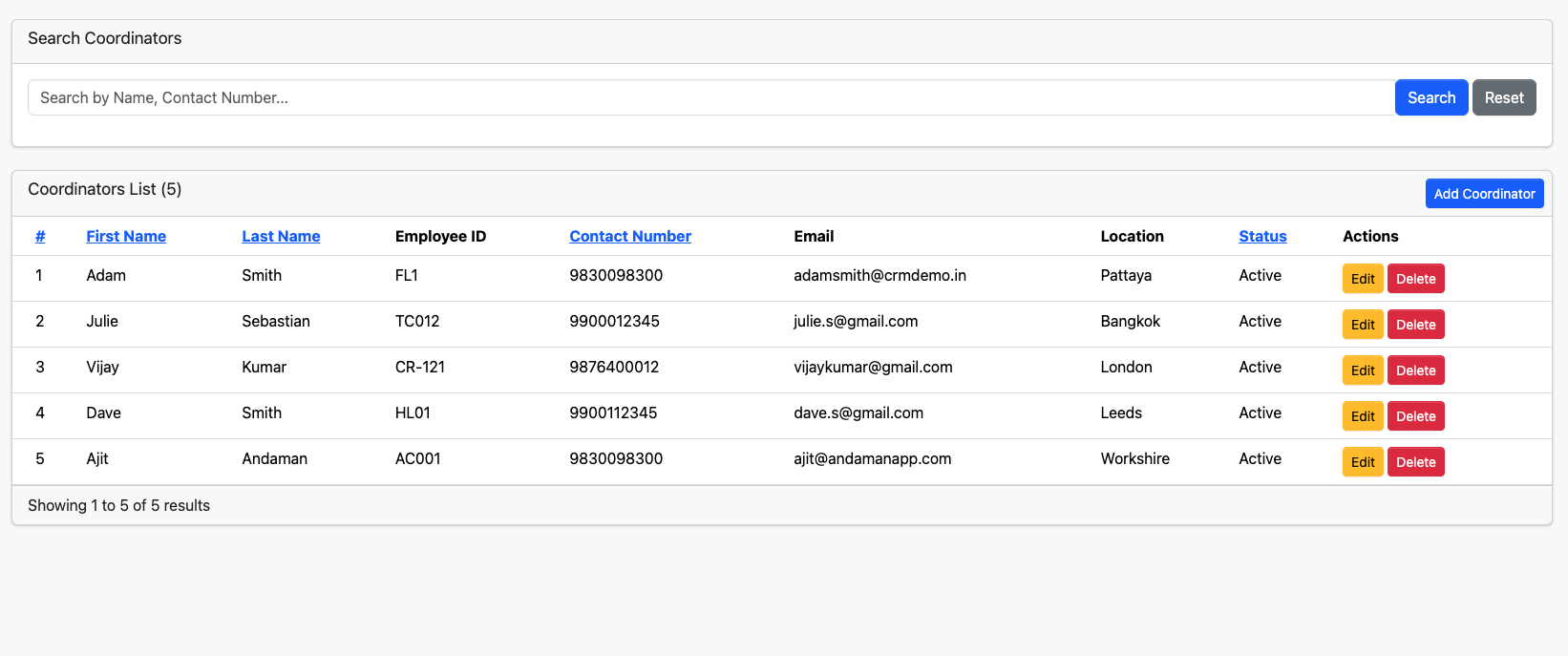Click the Showing 1 to 5 results text
Viewport: 1568px width, 656px height.
coord(118,505)
